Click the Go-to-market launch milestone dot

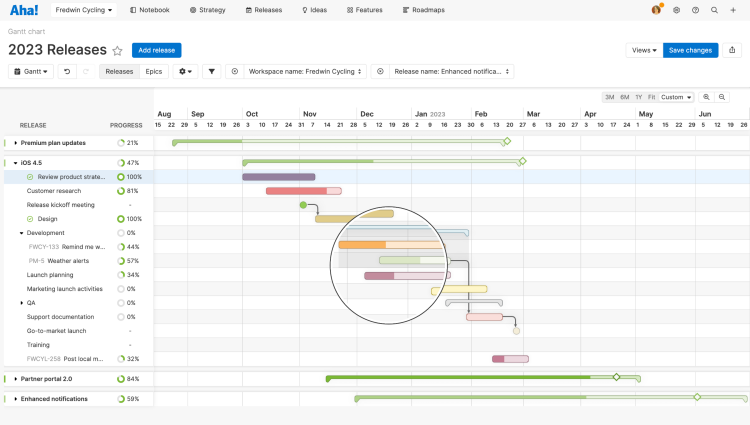[516, 331]
